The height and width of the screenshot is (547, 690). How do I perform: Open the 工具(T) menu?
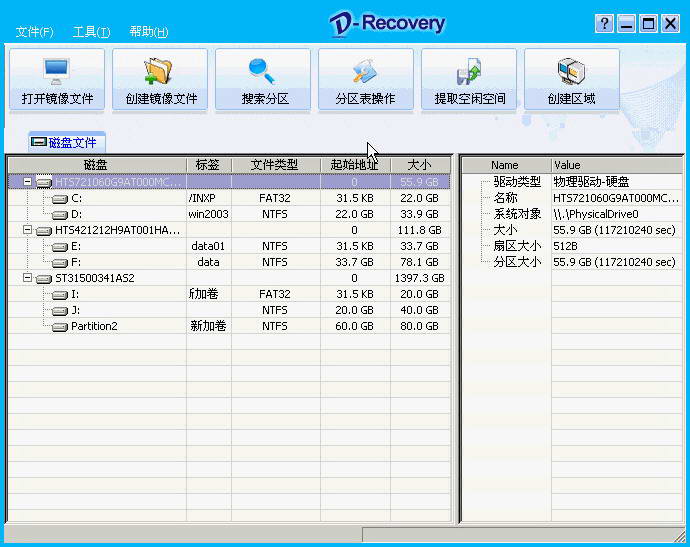pyautogui.click(x=92, y=32)
